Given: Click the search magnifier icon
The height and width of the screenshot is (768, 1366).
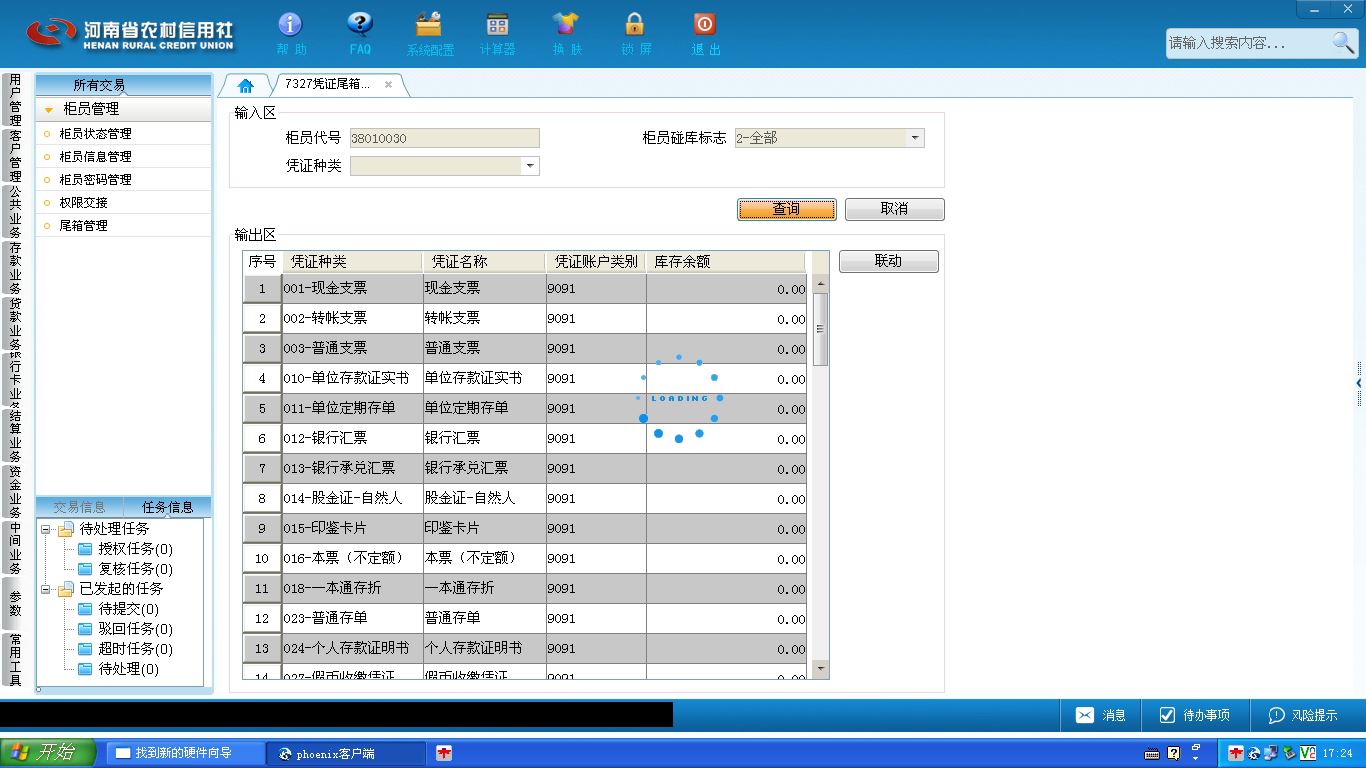Looking at the screenshot, I should pyautogui.click(x=1343, y=42).
